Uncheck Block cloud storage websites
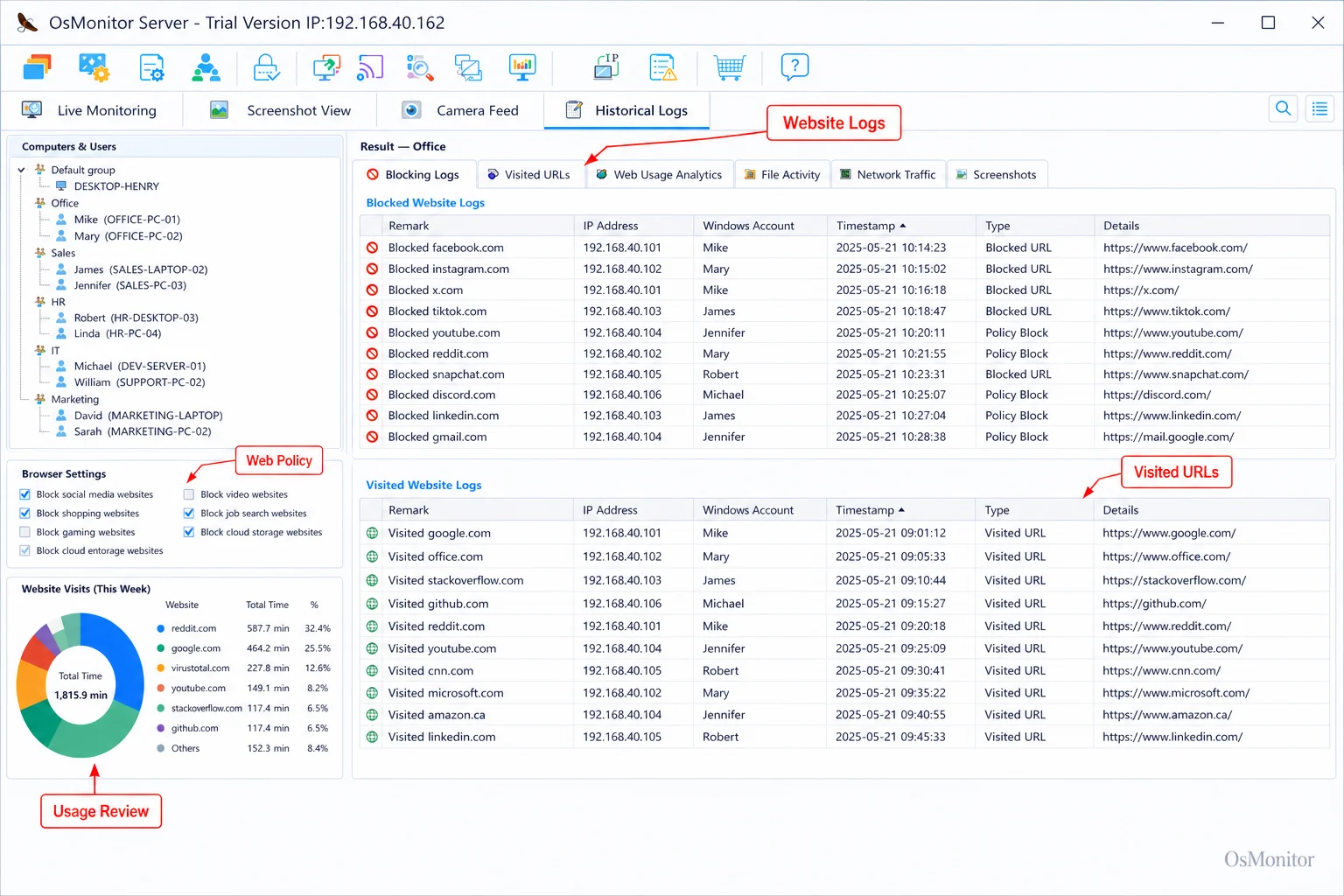Image resolution: width=1344 pixels, height=896 pixels. pos(189,532)
